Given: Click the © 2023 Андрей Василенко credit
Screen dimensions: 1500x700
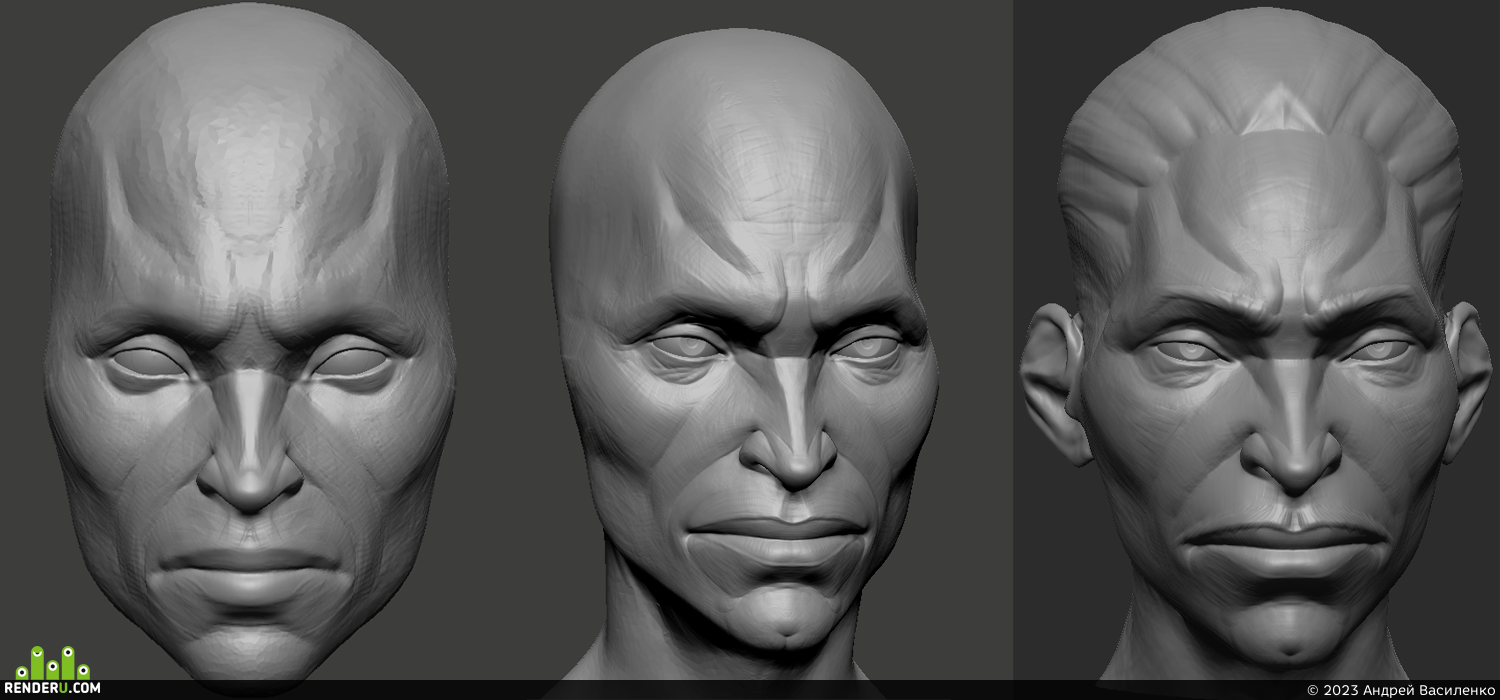Looking at the screenshot, I should [x=1400, y=690].
